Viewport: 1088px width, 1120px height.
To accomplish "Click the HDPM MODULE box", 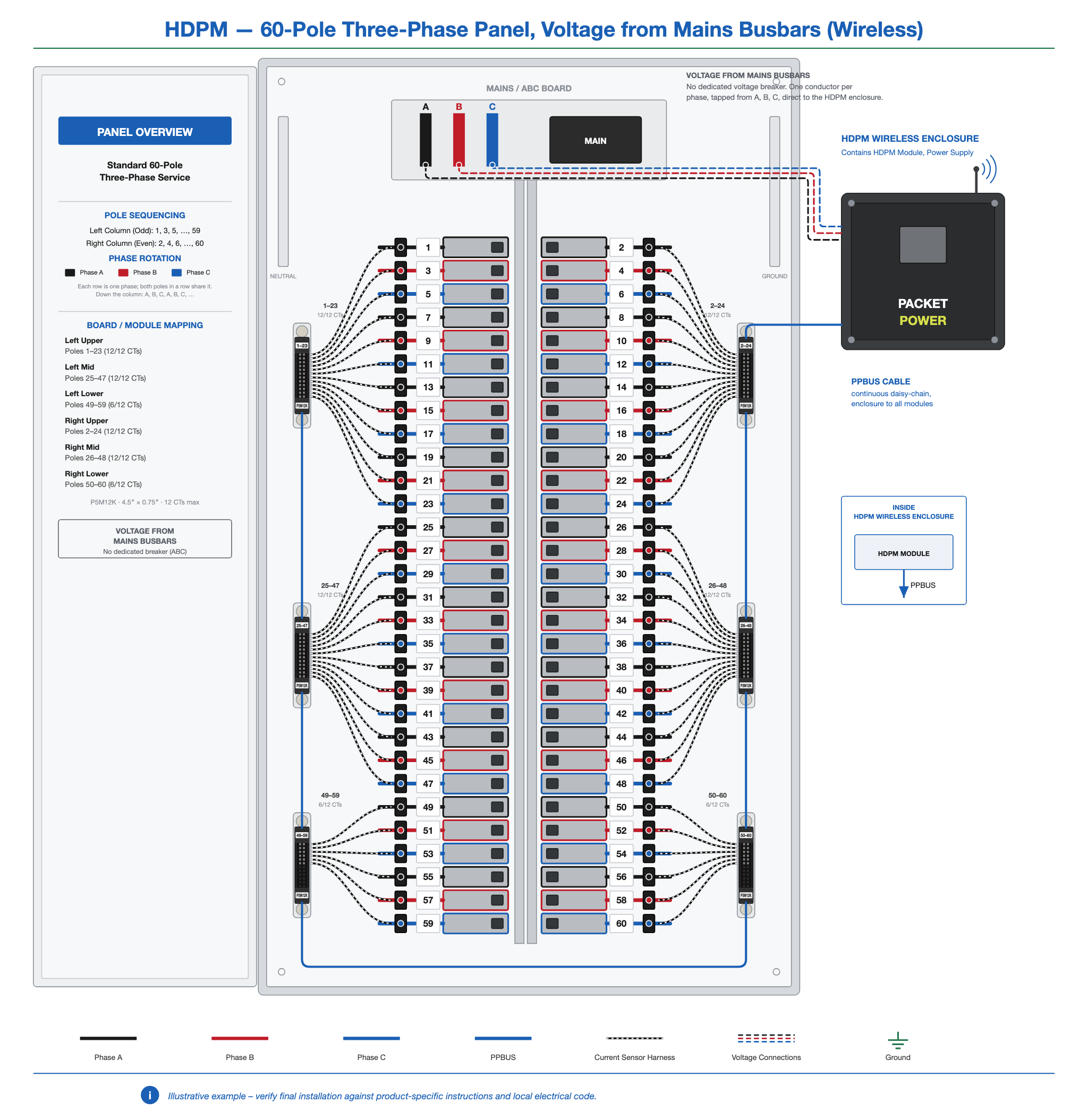I will 903,553.
